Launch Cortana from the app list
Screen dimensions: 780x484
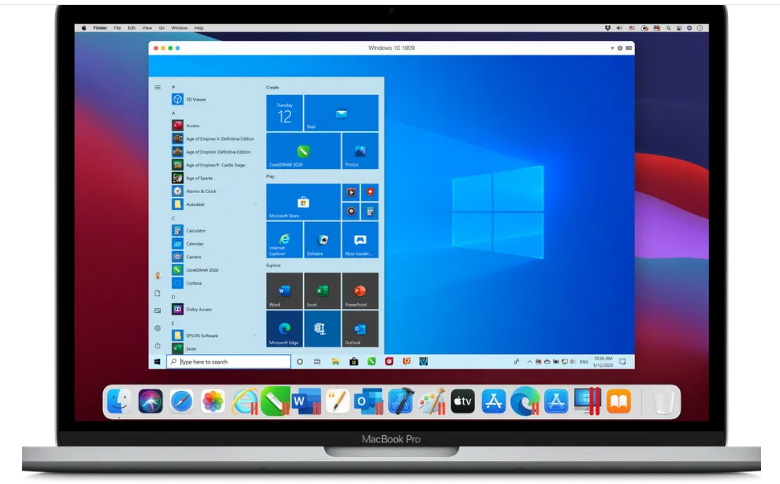[187, 283]
